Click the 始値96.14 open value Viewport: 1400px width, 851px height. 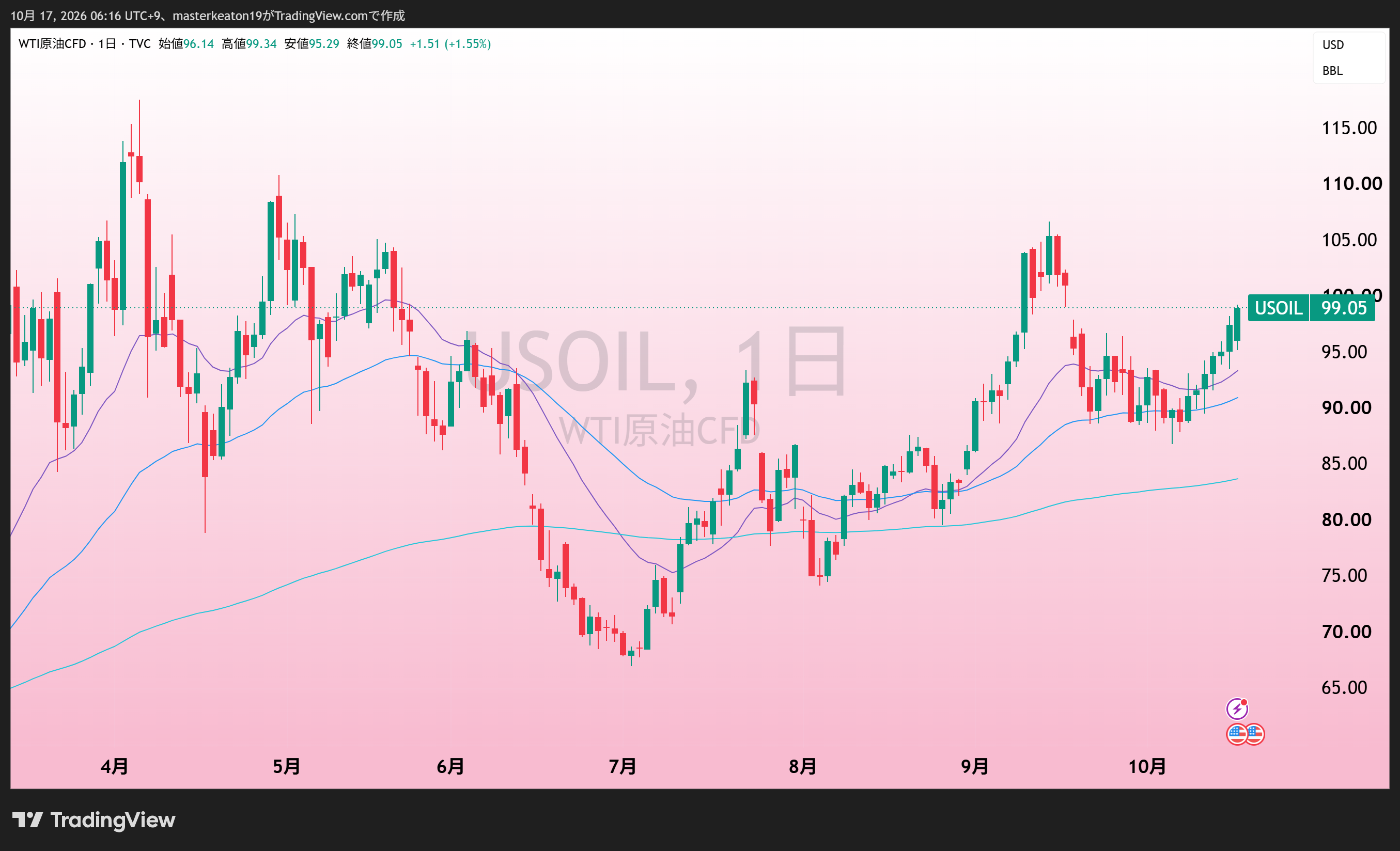(x=186, y=44)
